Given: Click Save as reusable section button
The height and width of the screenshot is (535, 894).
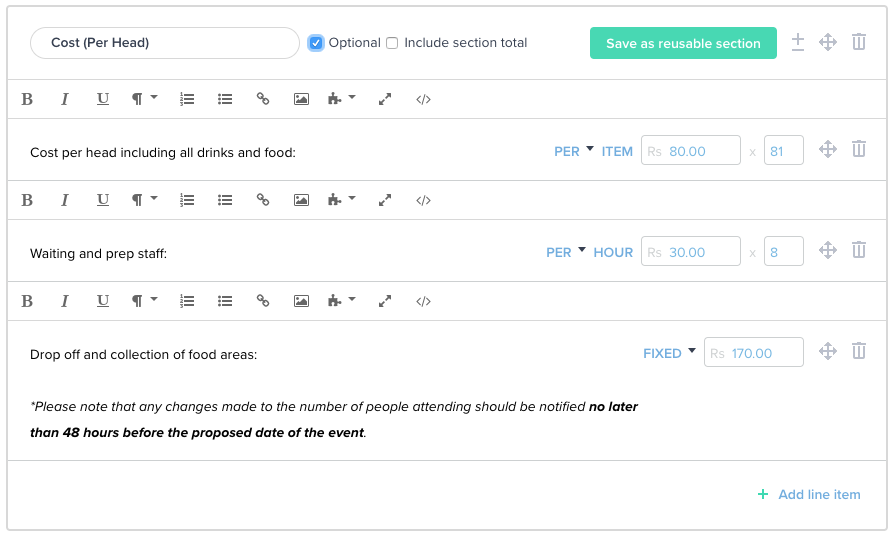Looking at the screenshot, I should pos(683,43).
